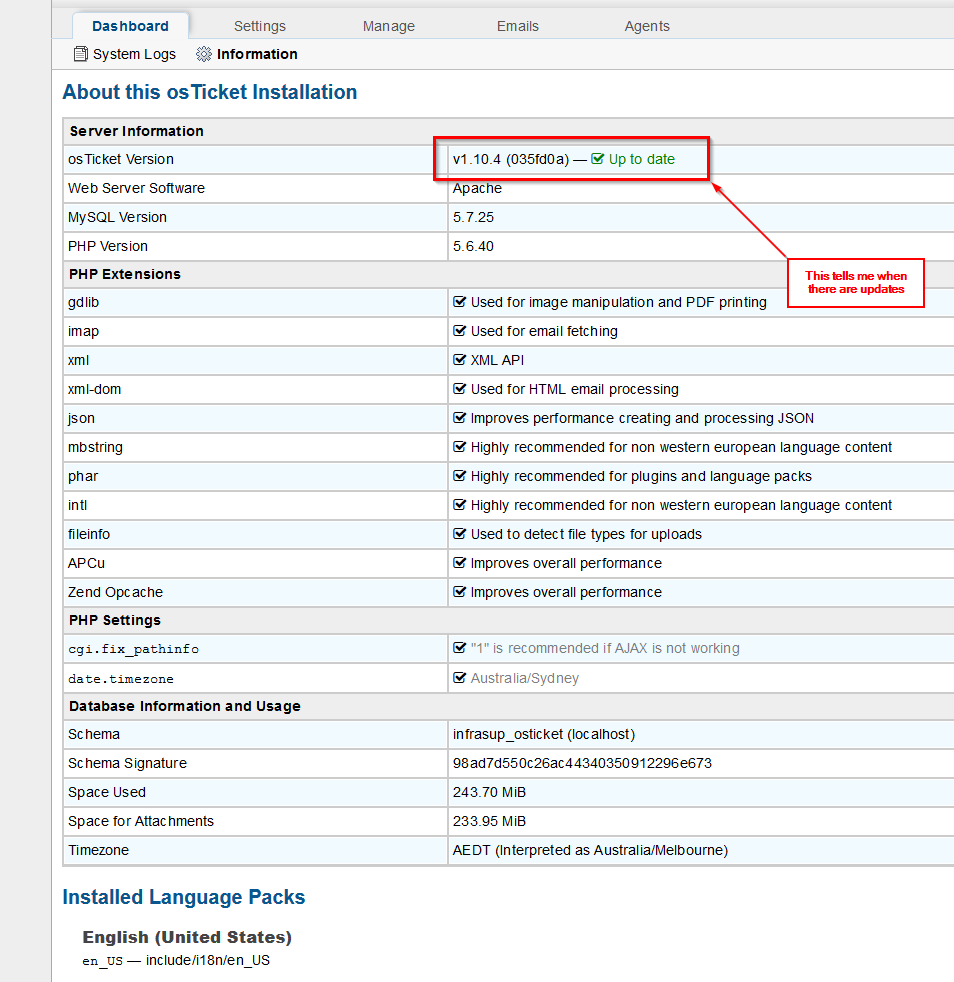
Task: Click the xml-dom extension name
Action: tap(95, 389)
